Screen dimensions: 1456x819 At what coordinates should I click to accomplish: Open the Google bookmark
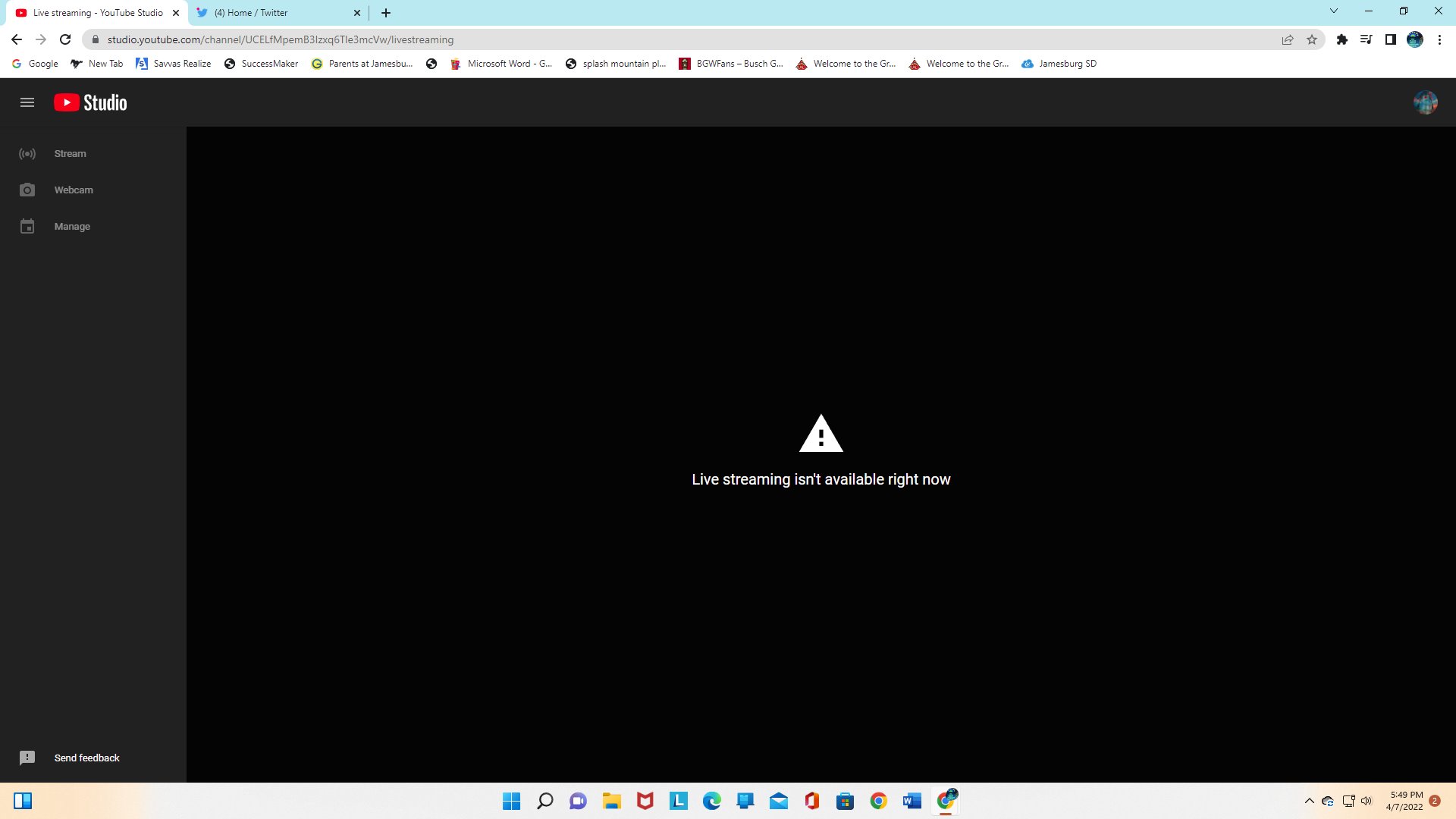pyautogui.click(x=36, y=64)
